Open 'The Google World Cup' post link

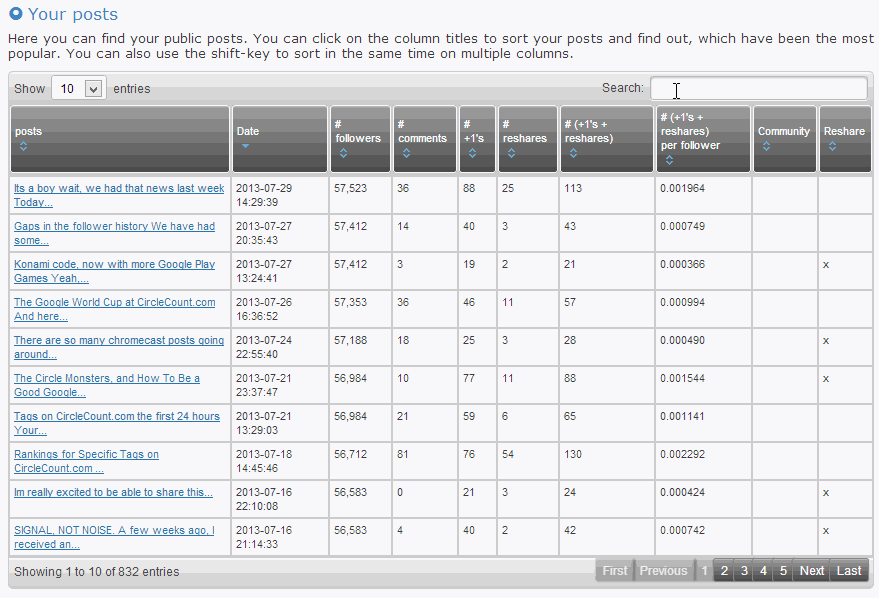click(114, 309)
